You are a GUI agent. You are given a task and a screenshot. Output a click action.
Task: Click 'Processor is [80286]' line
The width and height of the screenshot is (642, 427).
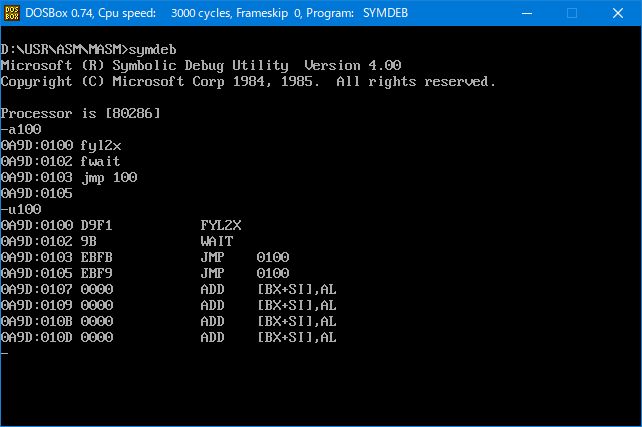(x=80, y=113)
